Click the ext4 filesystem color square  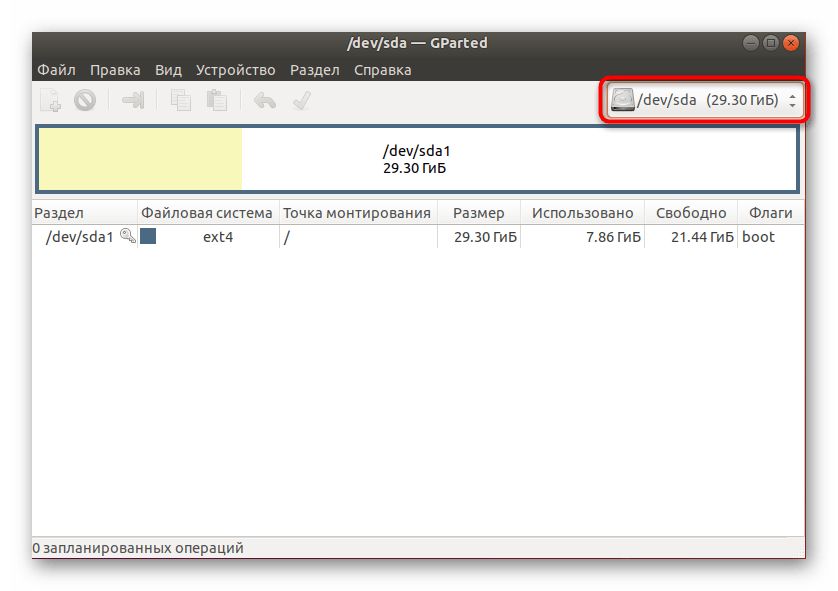(148, 236)
